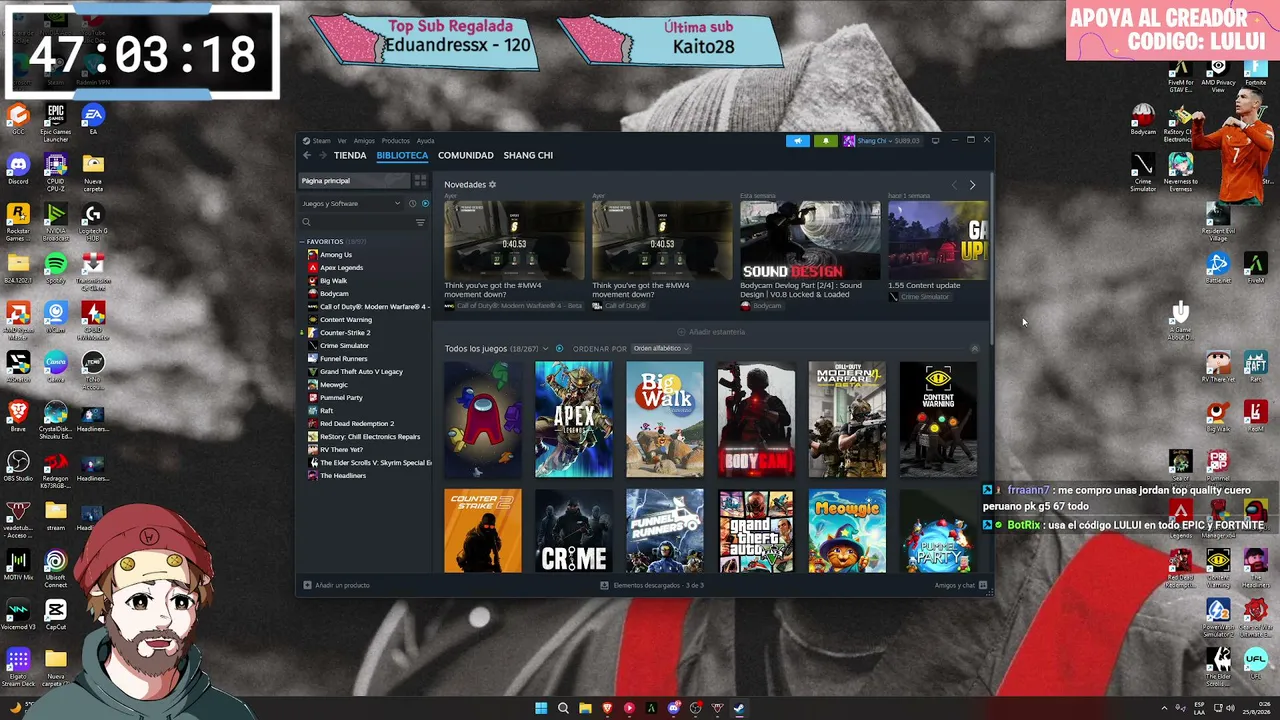Select Big Walk in the sidebar list

pyautogui.click(x=333, y=281)
